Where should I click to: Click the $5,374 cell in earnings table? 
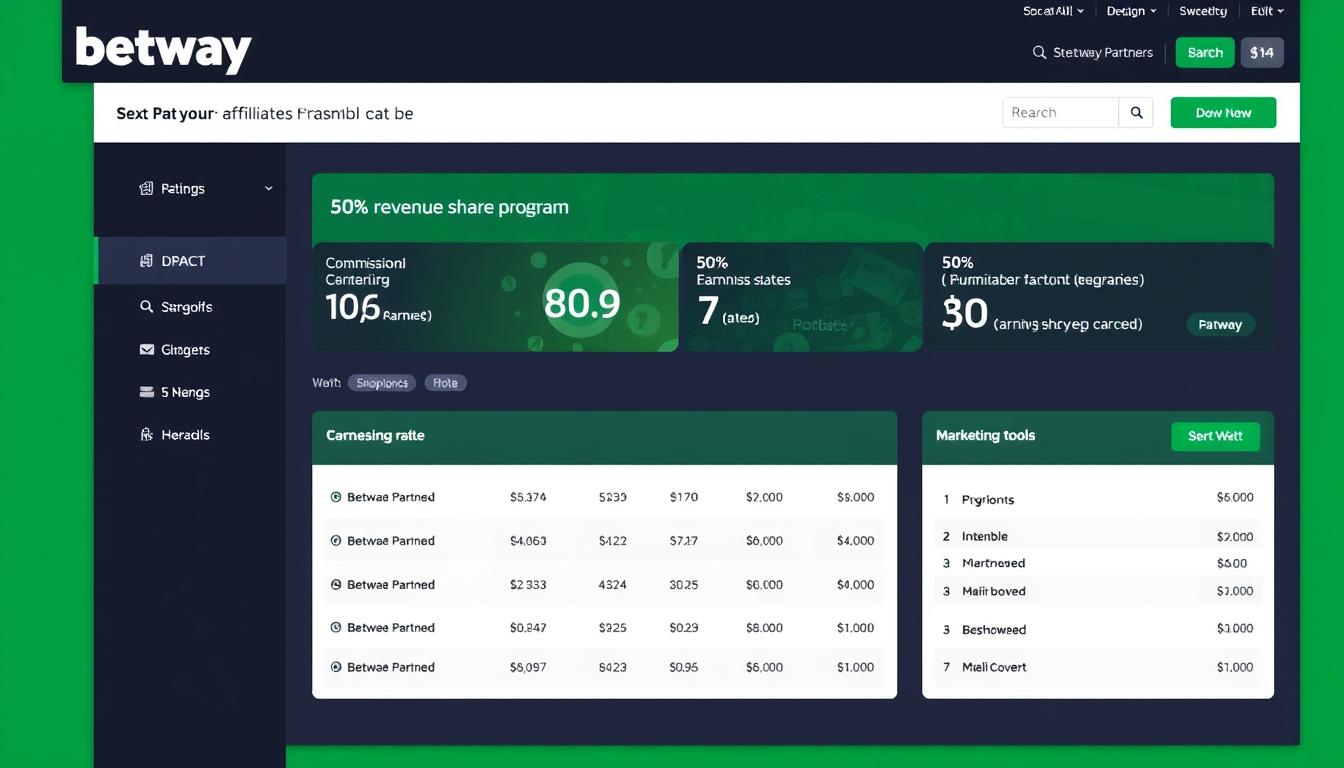click(x=528, y=497)
